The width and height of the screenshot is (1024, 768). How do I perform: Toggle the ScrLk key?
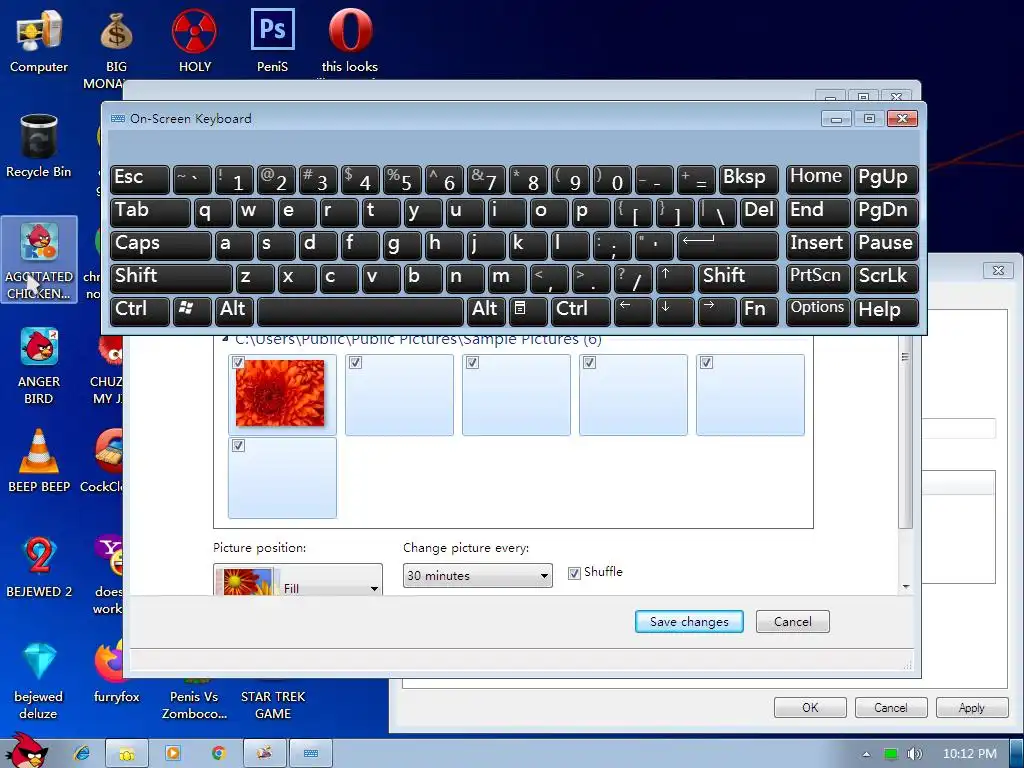click(x=886, y=278)
